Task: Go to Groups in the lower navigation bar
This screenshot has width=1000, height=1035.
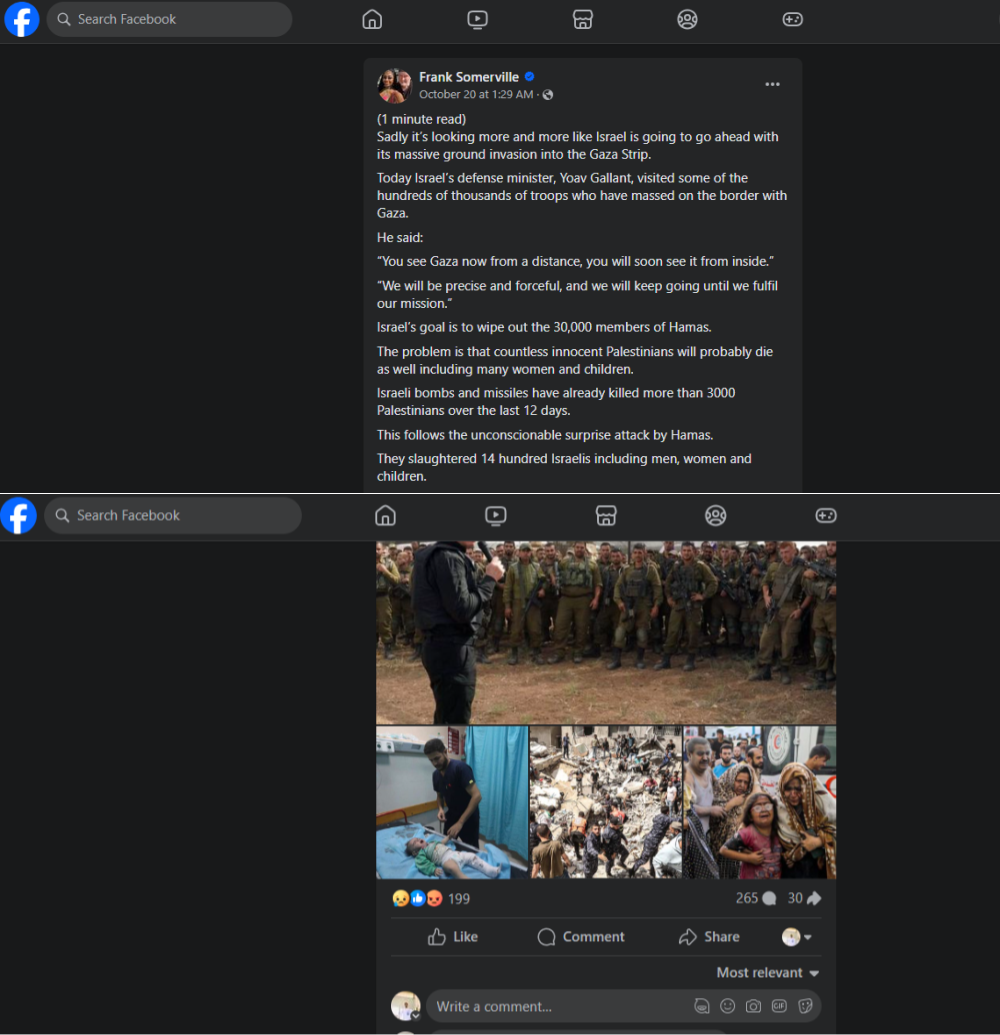Action: [x=716, y=516]
